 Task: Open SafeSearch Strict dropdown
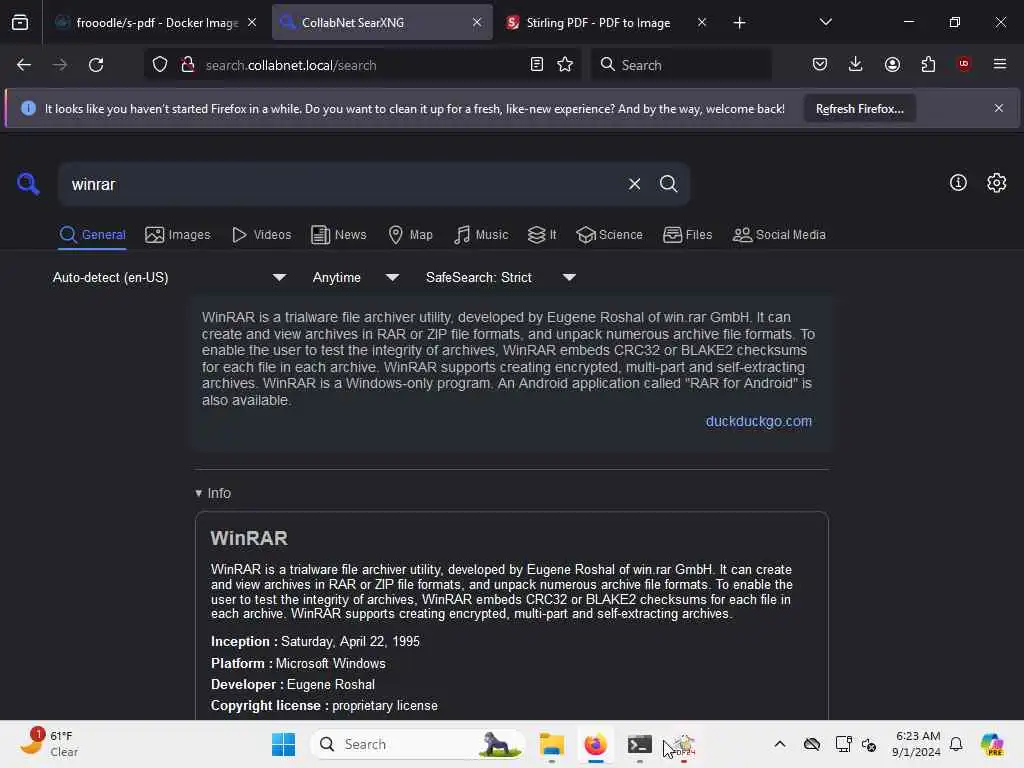(500, 278)
